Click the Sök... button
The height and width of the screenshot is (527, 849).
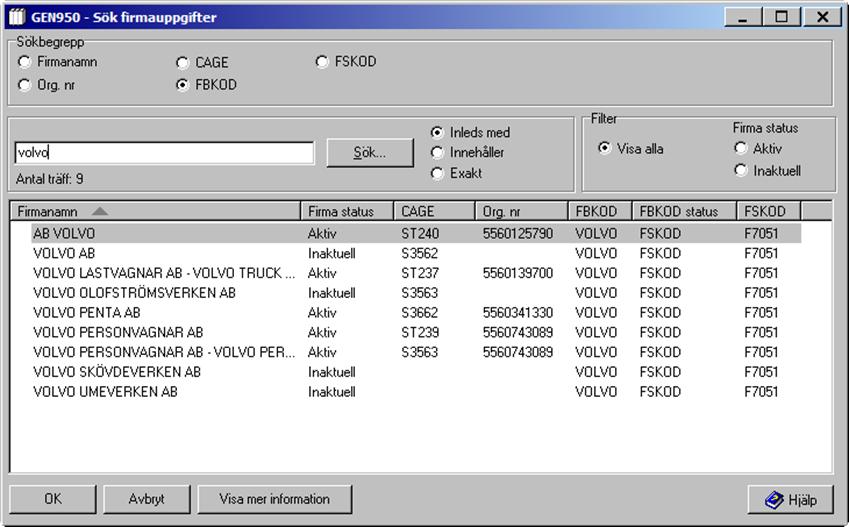coord(370,153)
